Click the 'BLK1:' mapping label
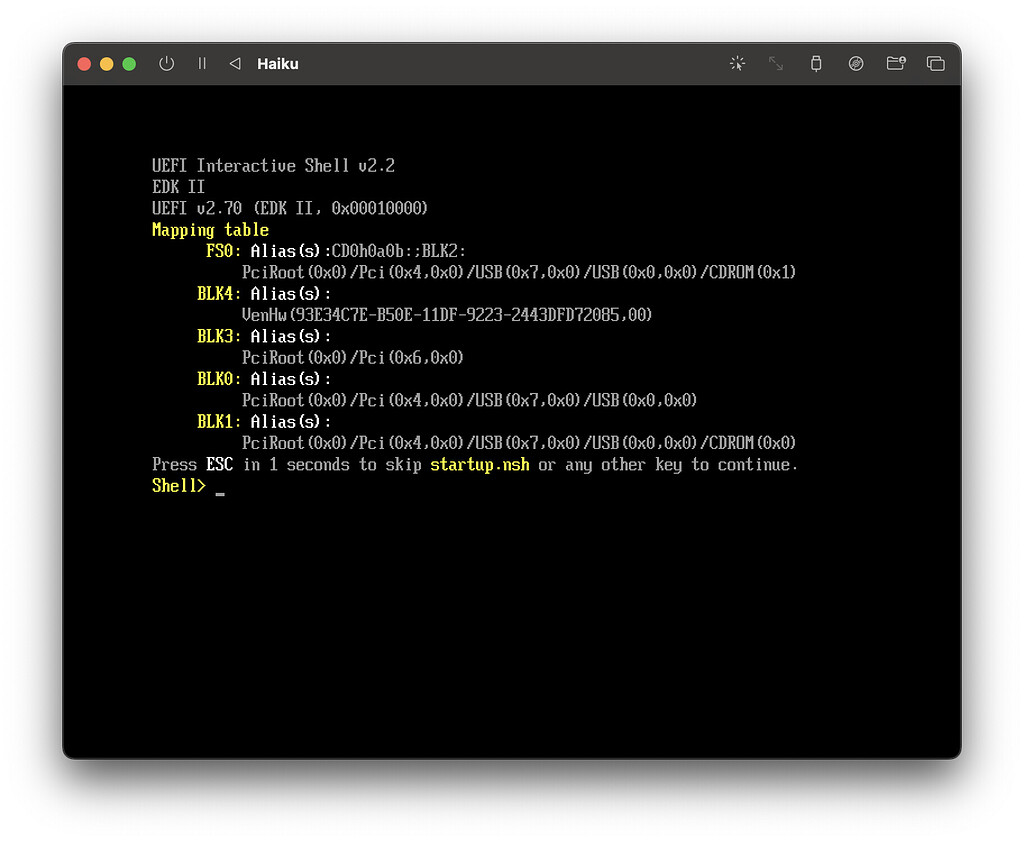 coord(219,422)
